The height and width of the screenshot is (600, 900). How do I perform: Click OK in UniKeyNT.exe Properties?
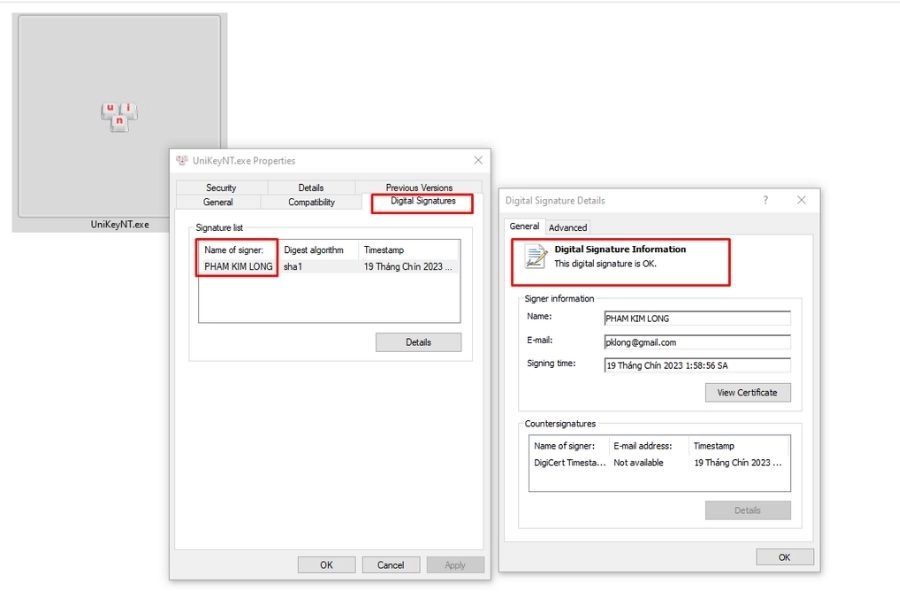[x=327, y=565]
